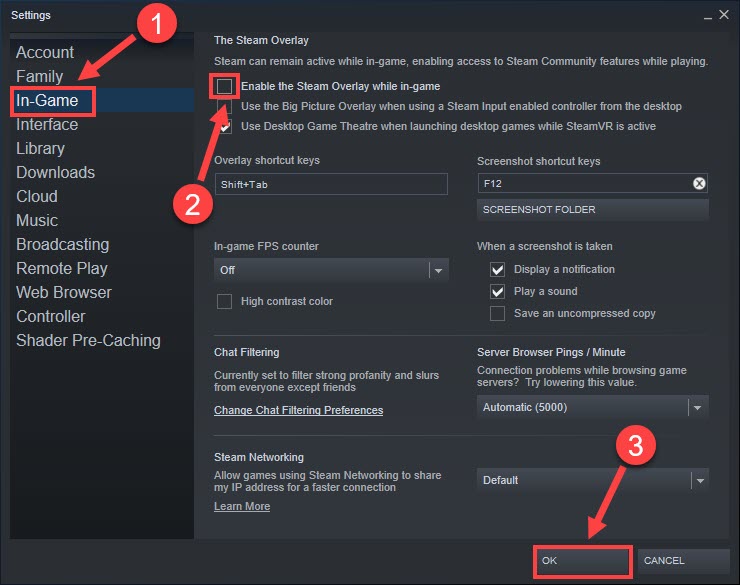Follow the Learn More link
Image resolution: width=740 pixels, height=585 pixels.
242,507
